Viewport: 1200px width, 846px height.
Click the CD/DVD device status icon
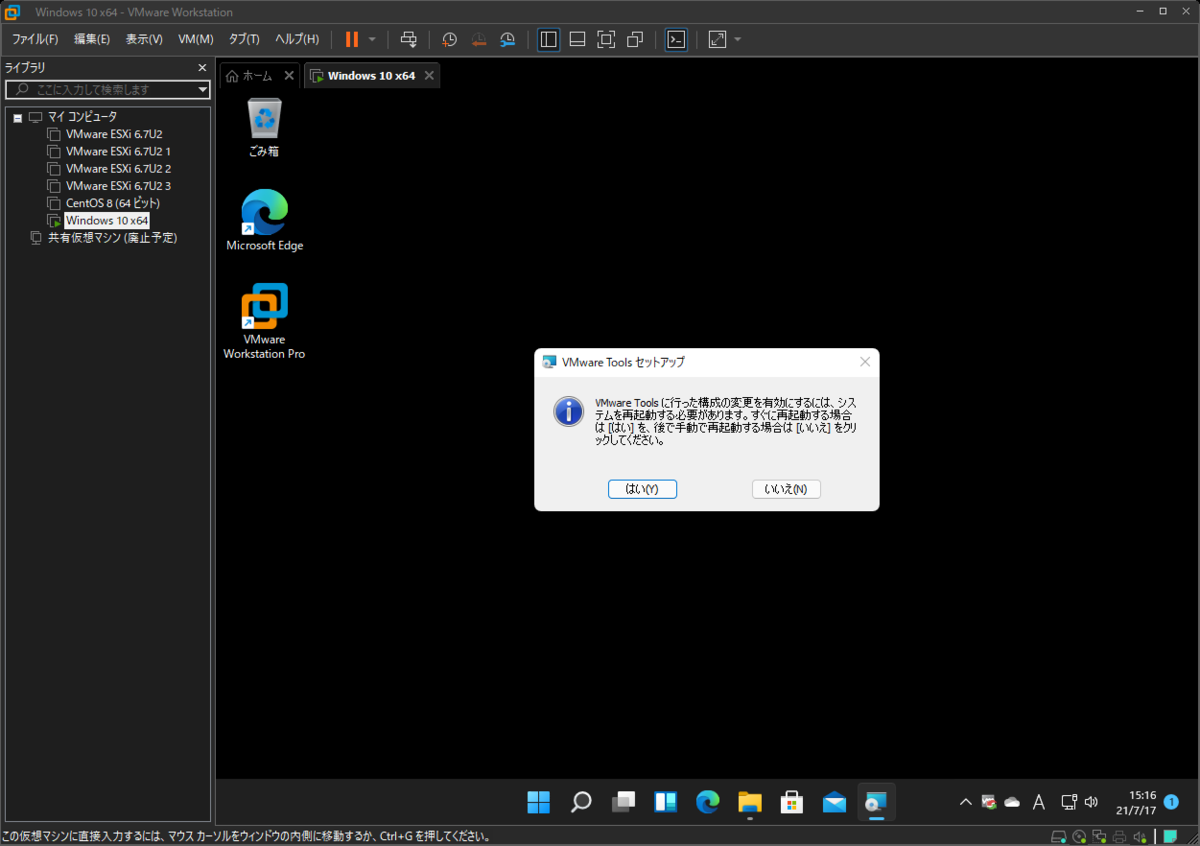point(1080,837)
